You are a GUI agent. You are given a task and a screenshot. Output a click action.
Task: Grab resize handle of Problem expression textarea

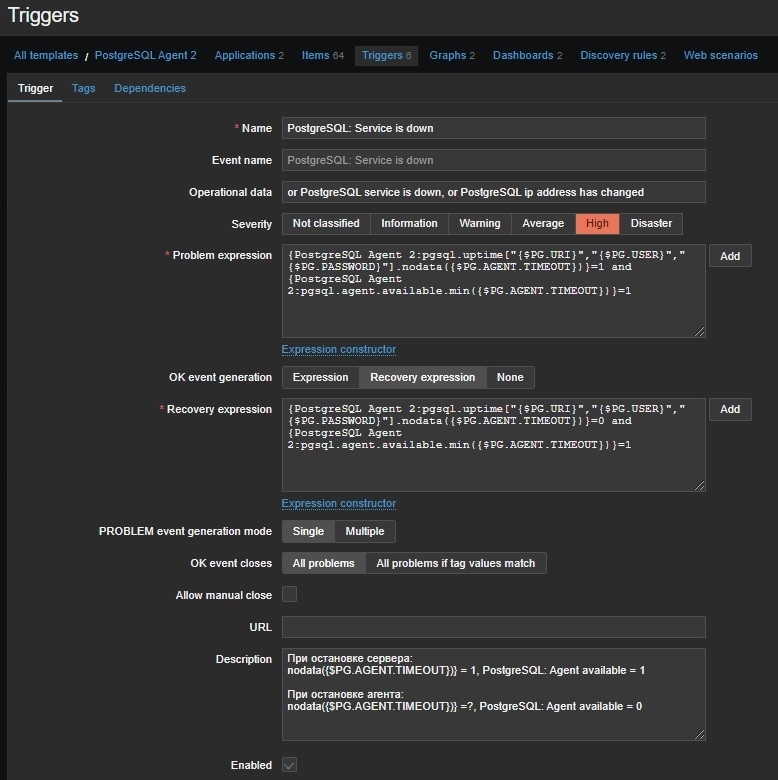699,332
